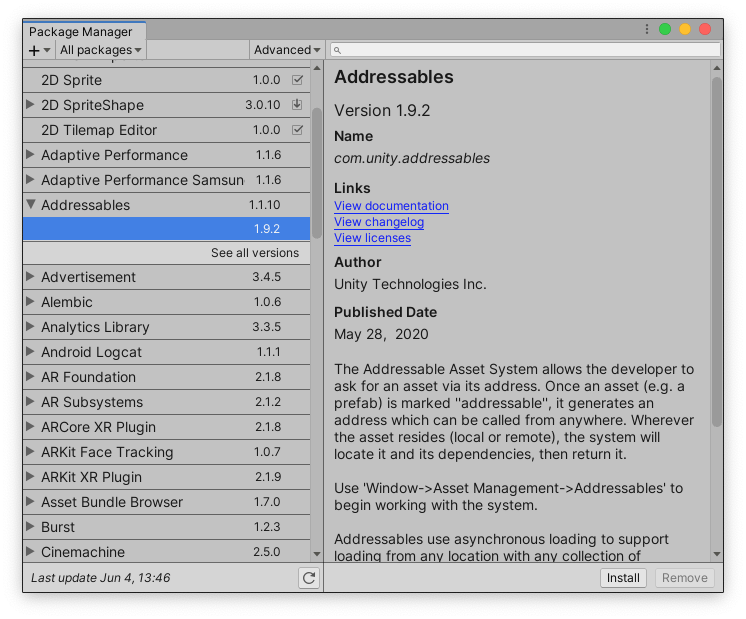Expand the Analytics Library arrow
The width and height of the screenshot is (746, 619).
[x=30, y=326]
